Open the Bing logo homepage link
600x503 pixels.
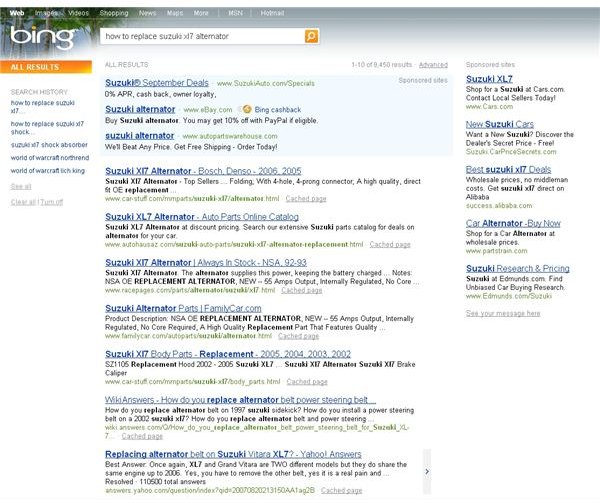point(42,37)
